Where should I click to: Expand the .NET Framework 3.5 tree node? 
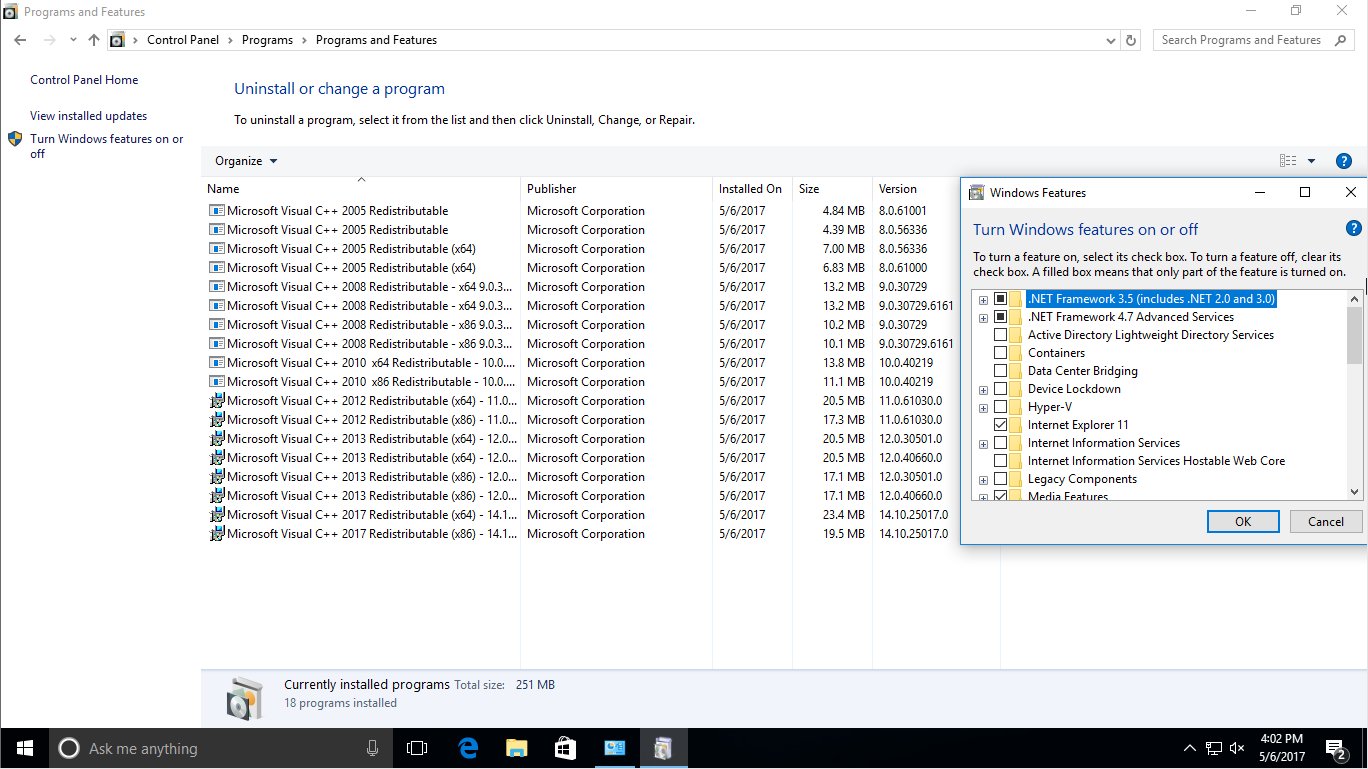click(984, 300)
